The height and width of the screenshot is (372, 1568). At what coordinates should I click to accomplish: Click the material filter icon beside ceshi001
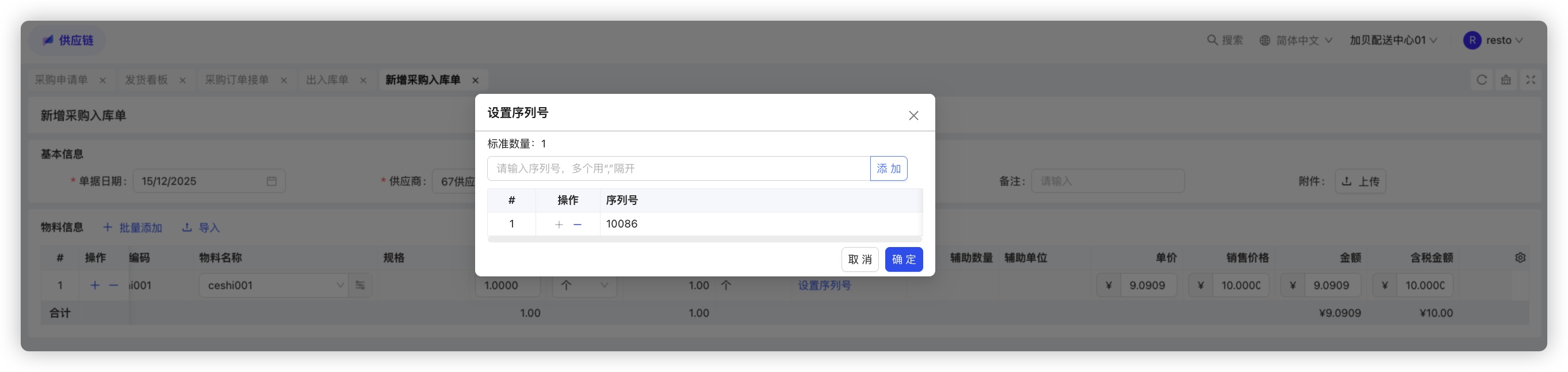coord(360,286)
